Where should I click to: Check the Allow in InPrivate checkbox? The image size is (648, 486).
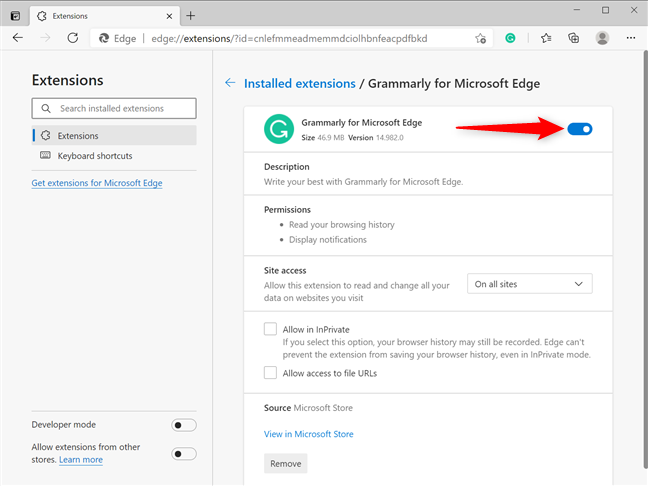(x=270, y=329)
